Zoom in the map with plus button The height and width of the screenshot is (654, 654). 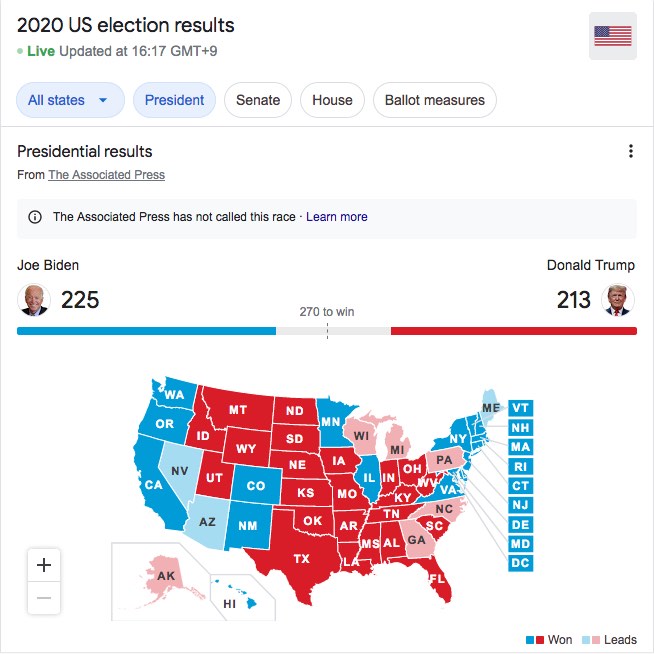point(44,565)
